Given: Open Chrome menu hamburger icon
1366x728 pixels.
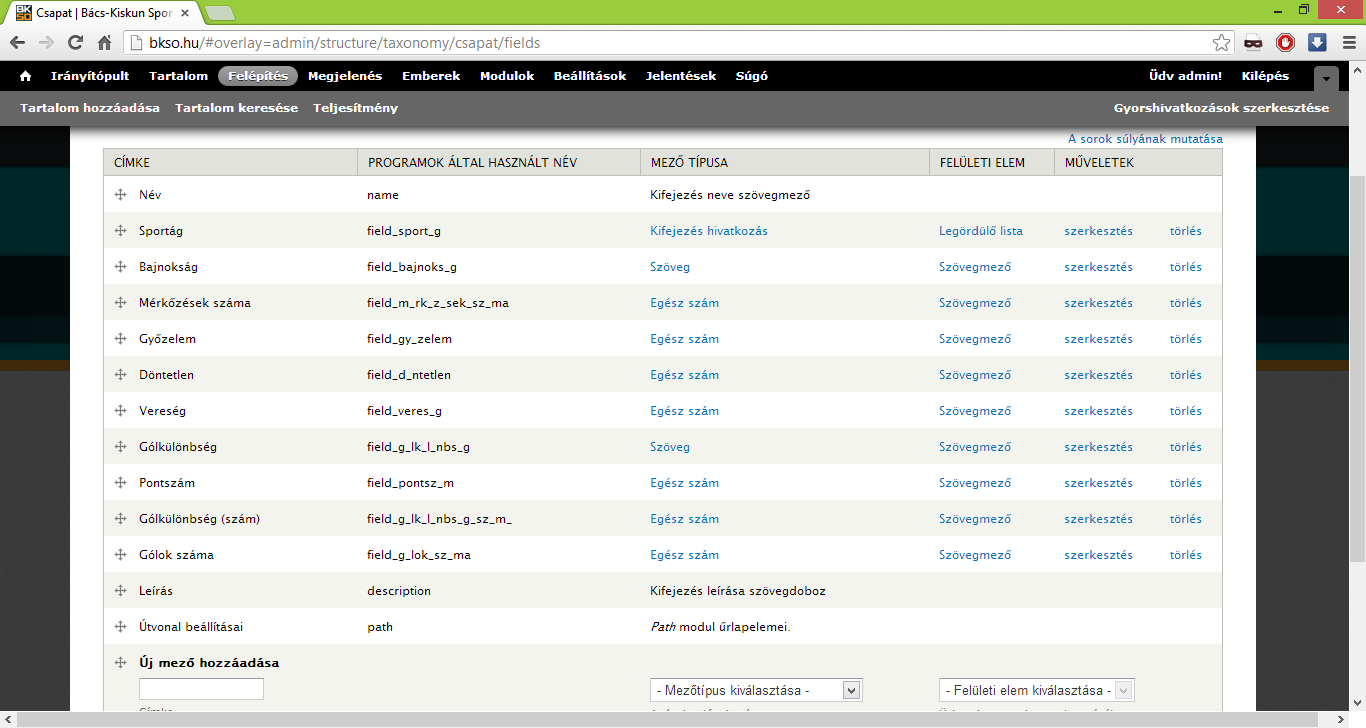Looking at the screenshot, I should pos(1347,43).
